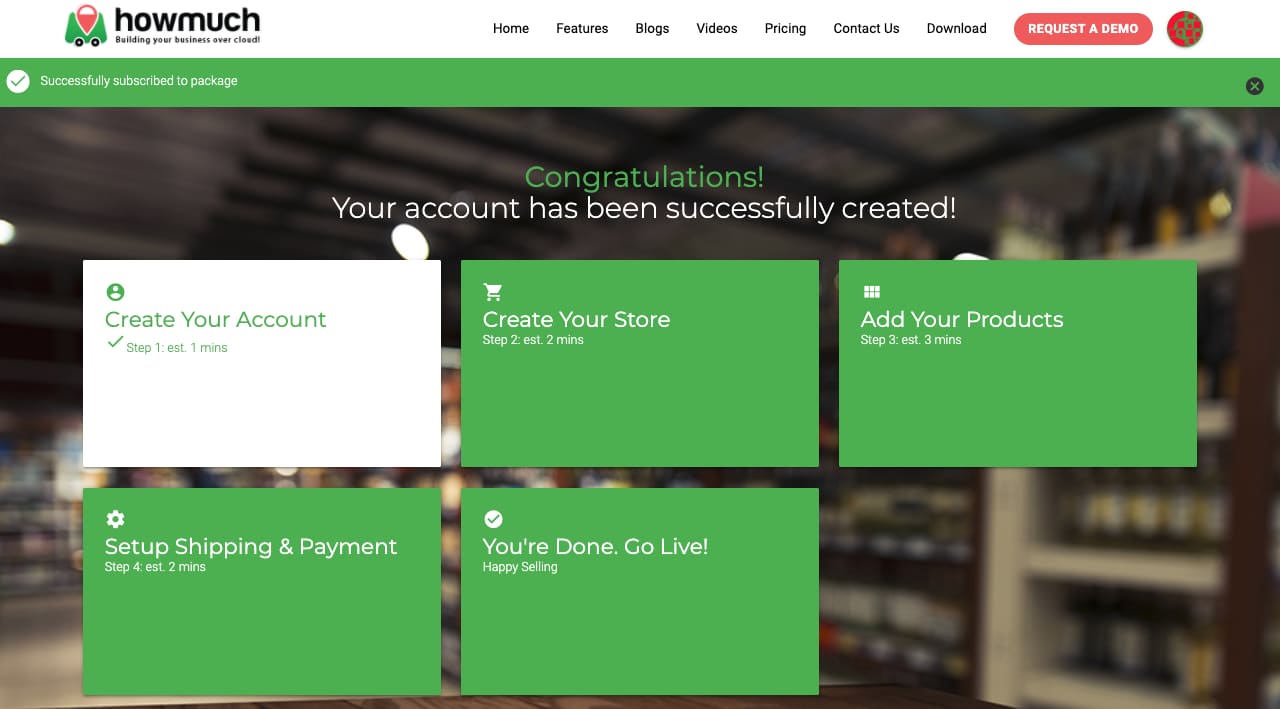Screen dimensions: 1280x709
Task: Click the gear icon on the Setup Shipping & Payment card
Action: pos(115,519)
